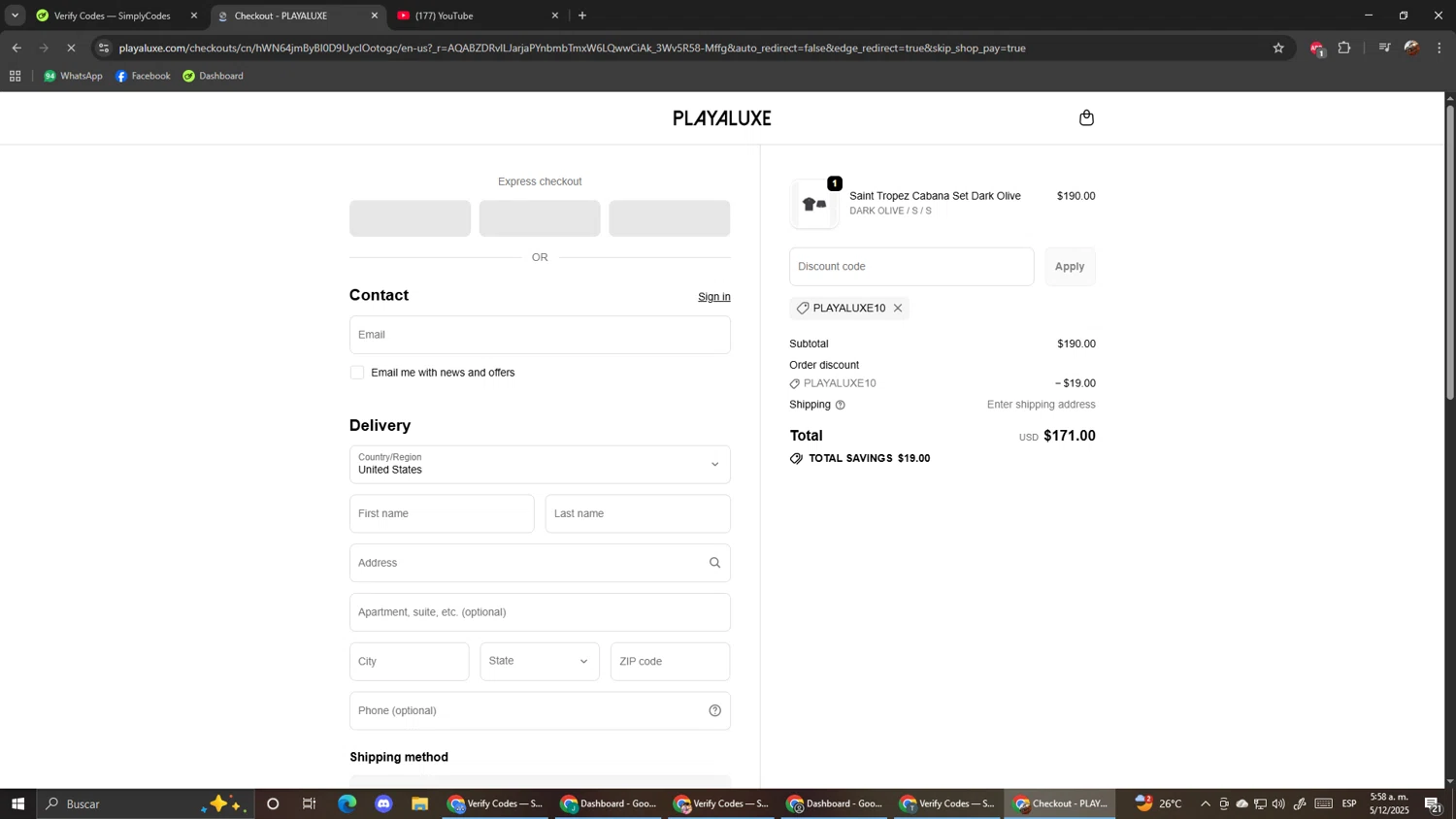Screen dimensions: 1456x819
Task: Click the page vertical scrollbar
Action: (x=1450, y=252)
